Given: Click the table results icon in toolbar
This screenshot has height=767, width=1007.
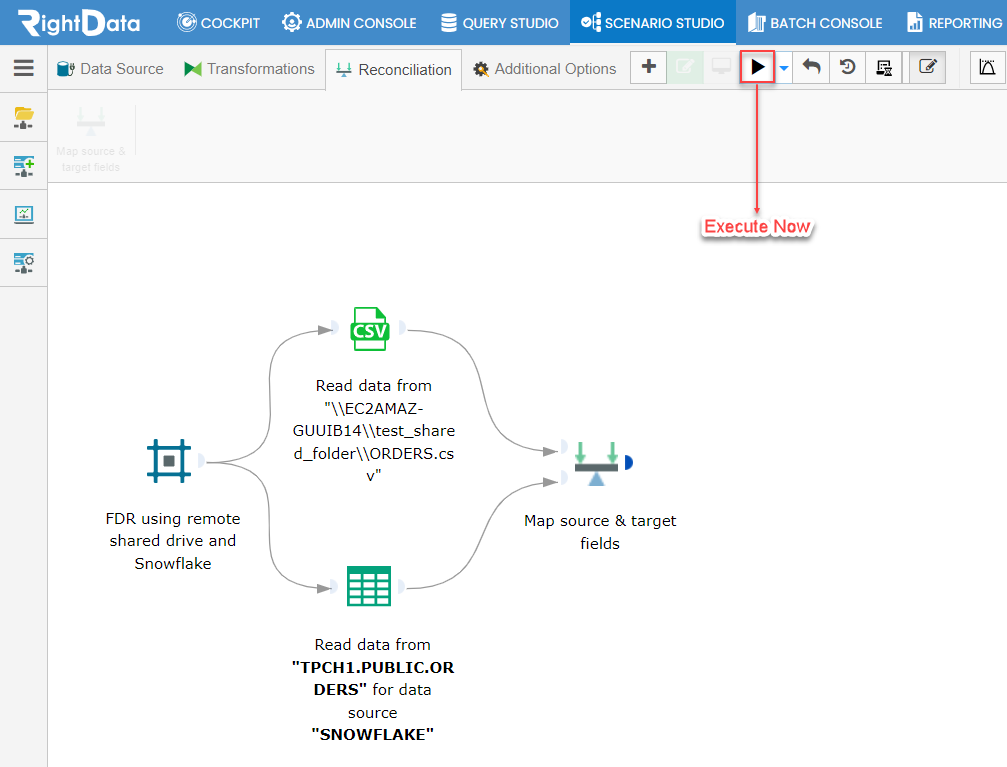Looking at the screenshot, I should pos(884,67).
